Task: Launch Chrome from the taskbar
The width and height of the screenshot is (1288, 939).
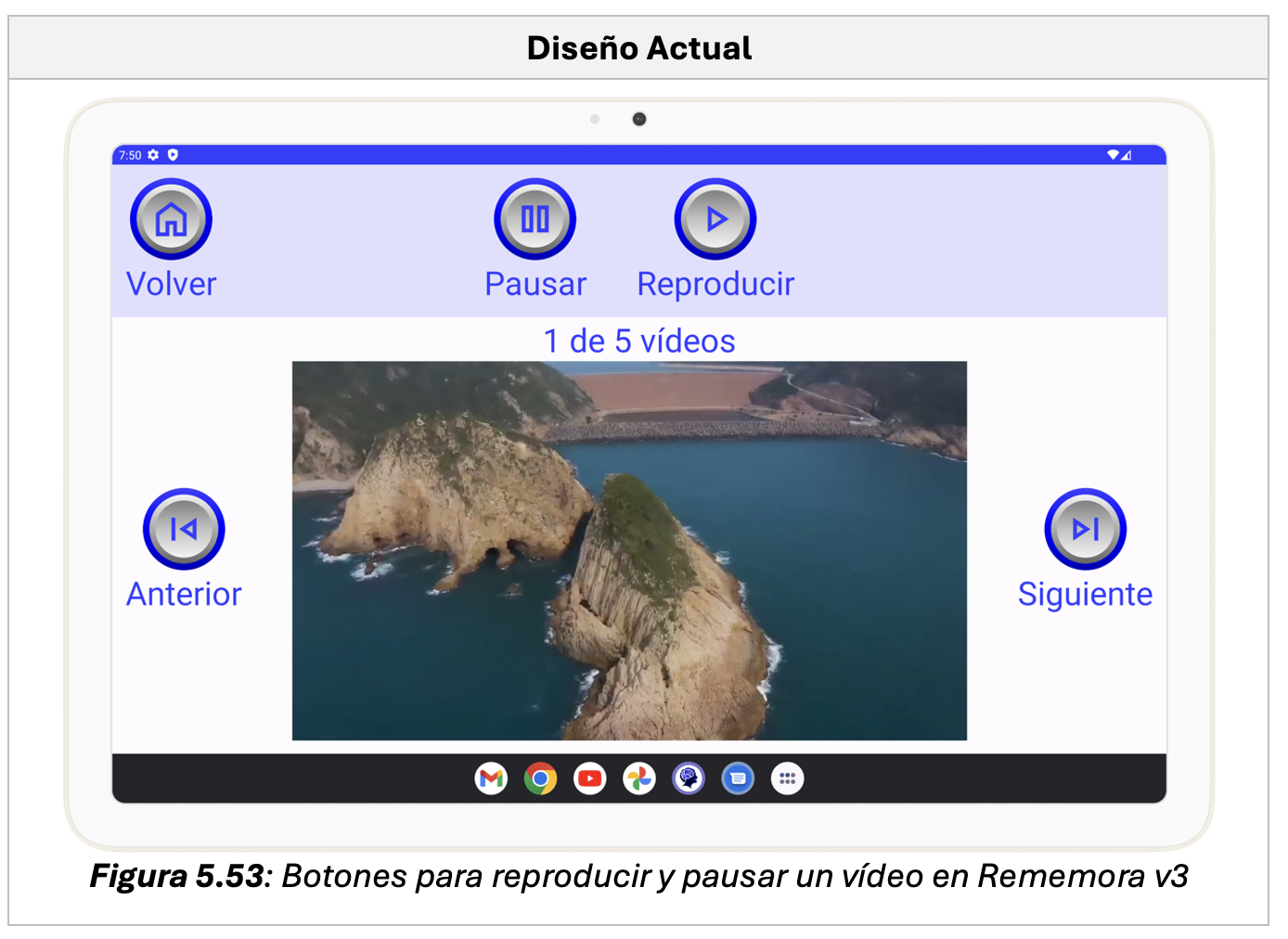Action: 540,778
